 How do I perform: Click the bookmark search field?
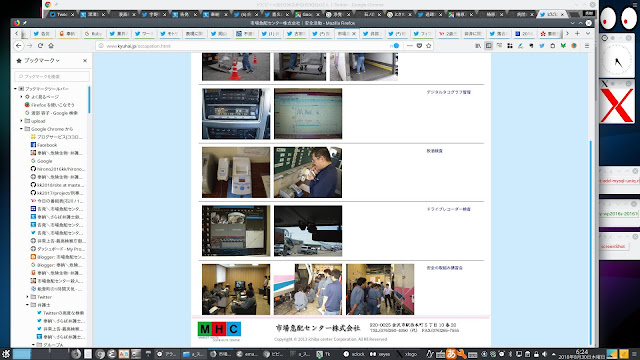click(52, 76)
